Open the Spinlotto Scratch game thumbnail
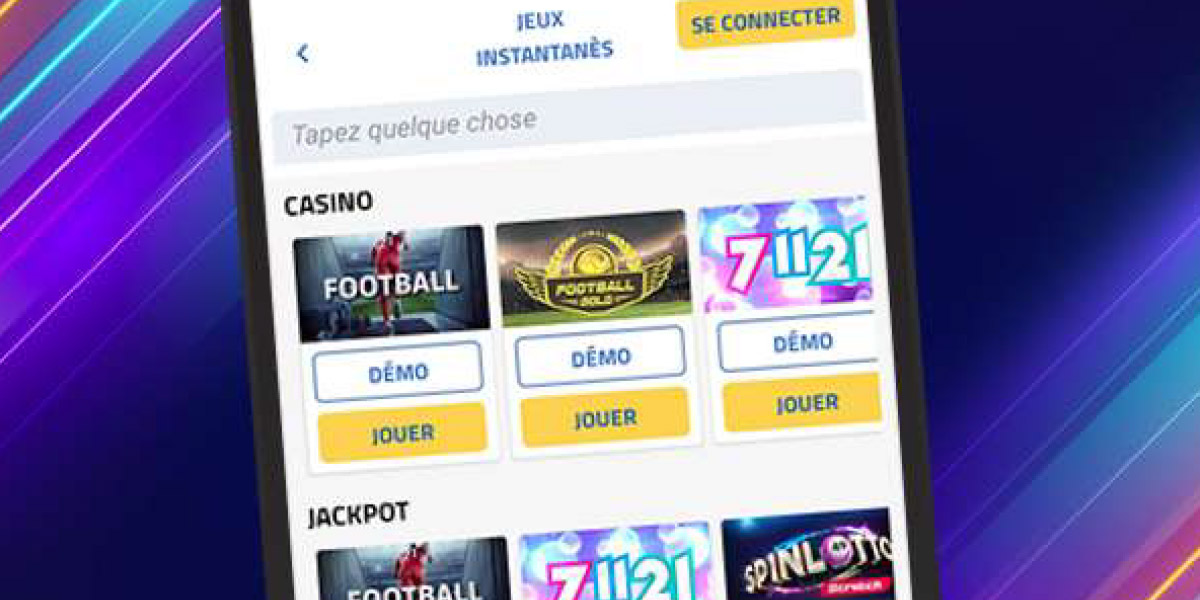The height and width of the screenshot is (600, 1200). point(808,554)
